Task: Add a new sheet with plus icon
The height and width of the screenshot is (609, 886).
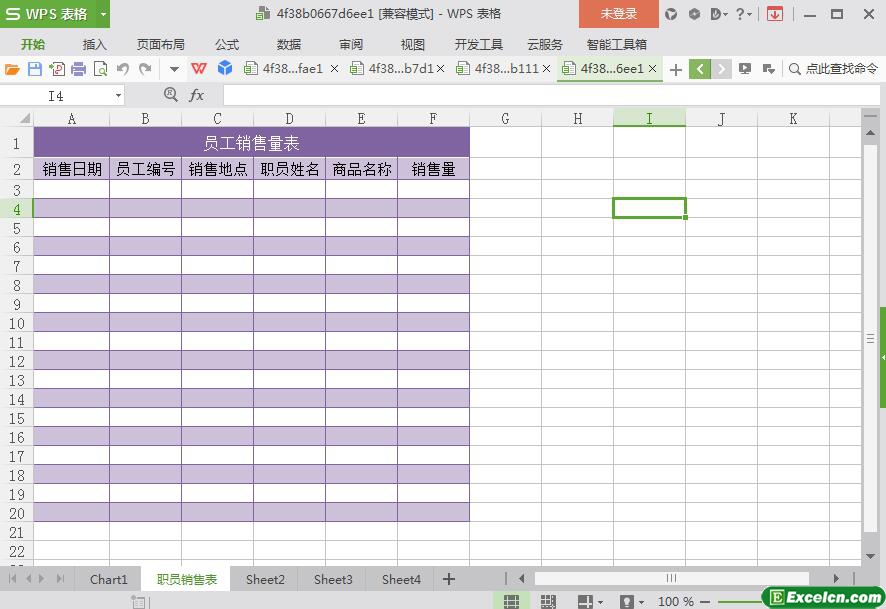Action: tap(449, 579)
